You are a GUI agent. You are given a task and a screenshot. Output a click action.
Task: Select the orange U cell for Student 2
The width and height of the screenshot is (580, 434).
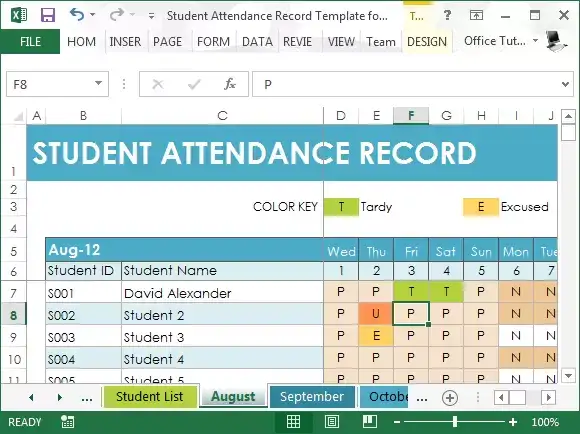coord(376,314)
